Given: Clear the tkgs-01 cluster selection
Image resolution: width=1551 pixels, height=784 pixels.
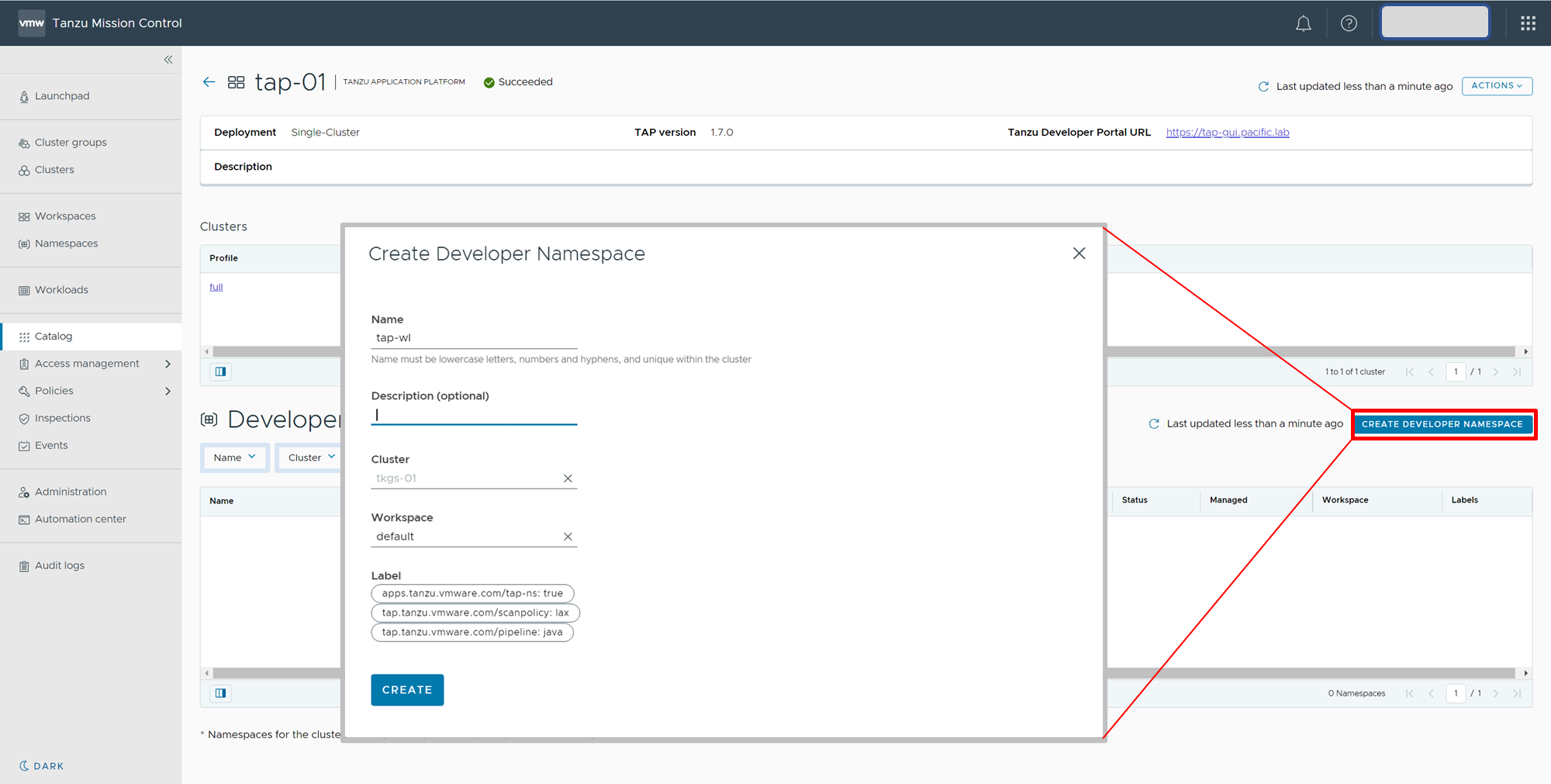Looking at the screenshot, I should pyautogui.click(x=568, y=478).
